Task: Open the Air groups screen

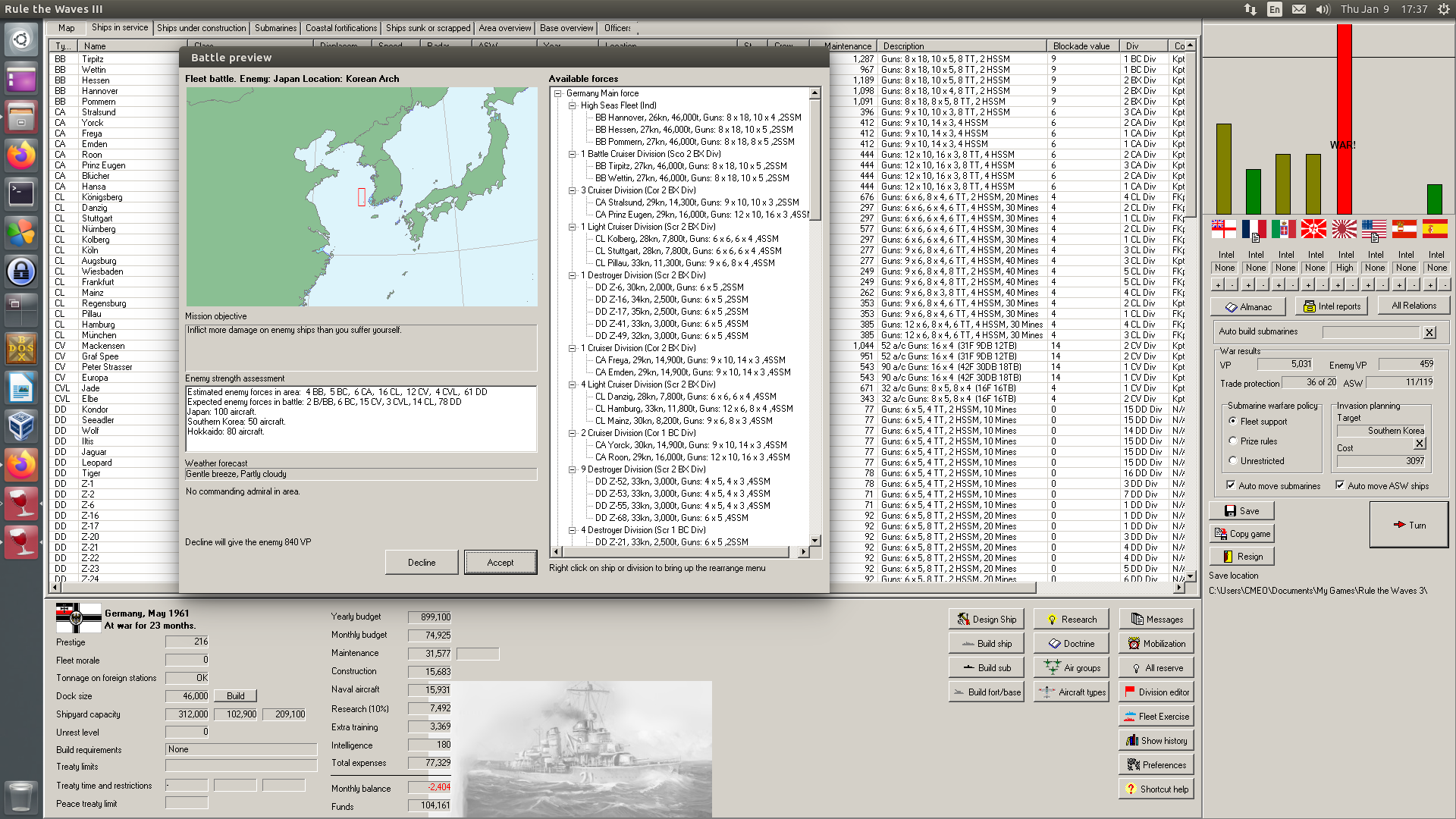Action: 1071,667
